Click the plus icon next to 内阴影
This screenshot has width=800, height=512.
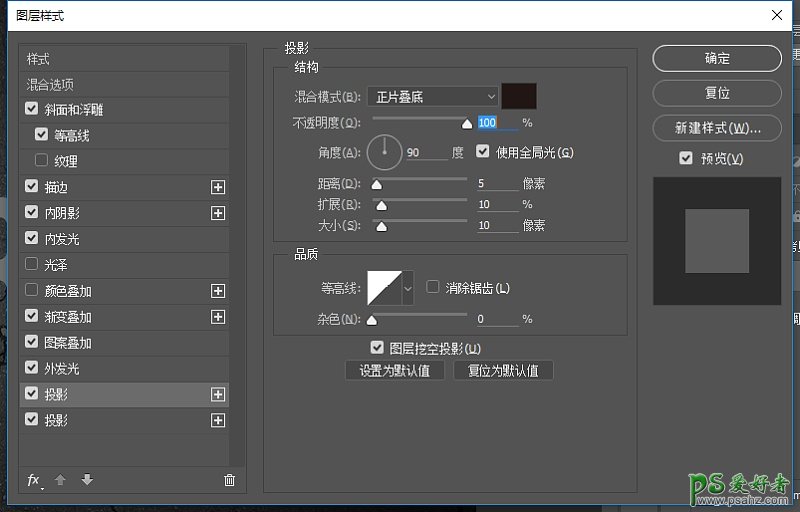[218, 213]
